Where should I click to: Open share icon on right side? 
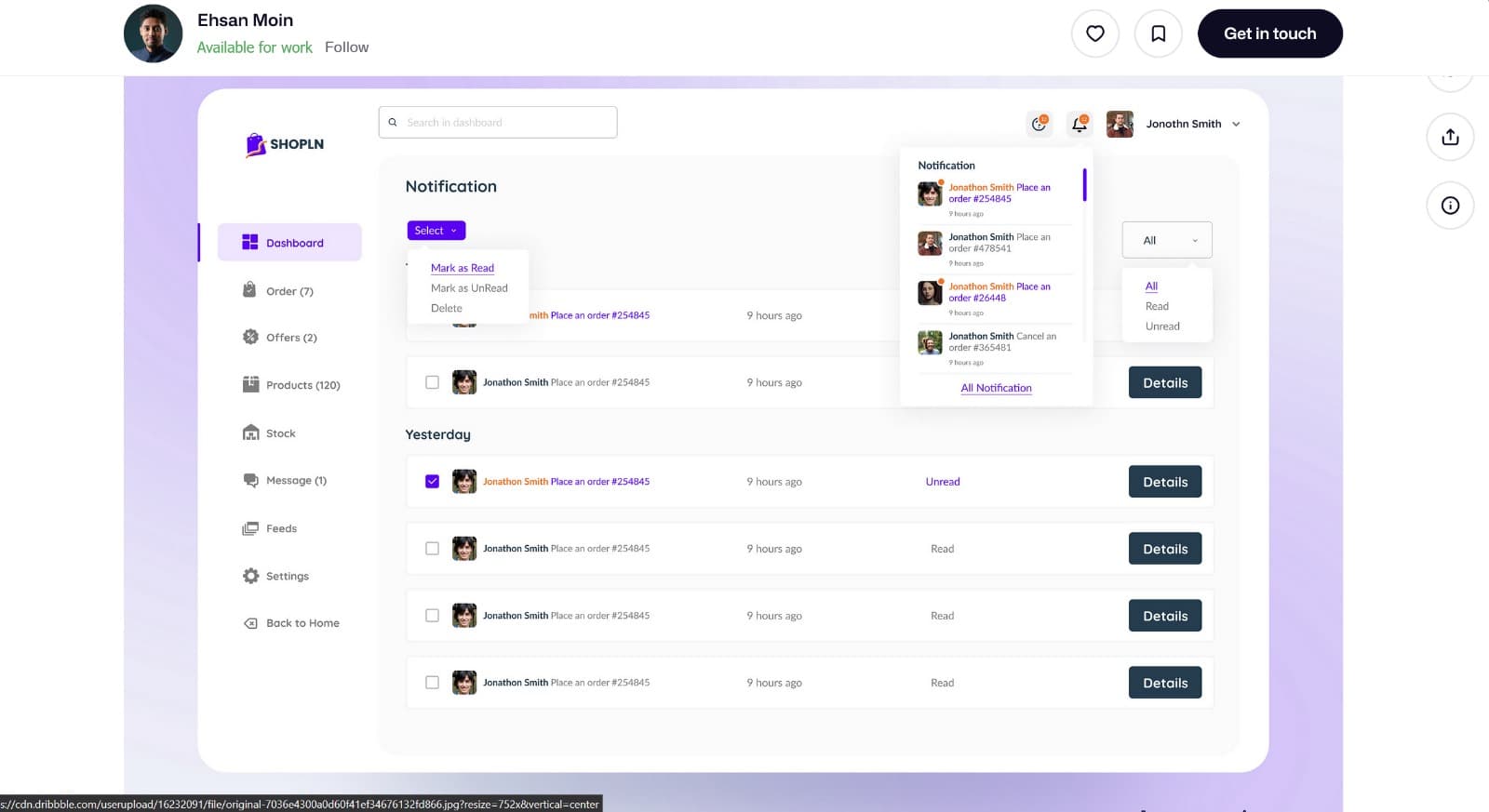pyautogui.click(x=1450, y=137)
